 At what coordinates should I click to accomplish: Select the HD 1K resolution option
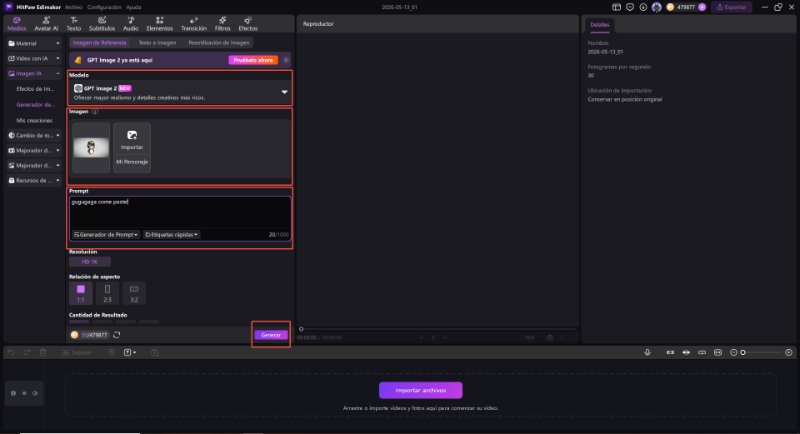(x=90, y=262)
